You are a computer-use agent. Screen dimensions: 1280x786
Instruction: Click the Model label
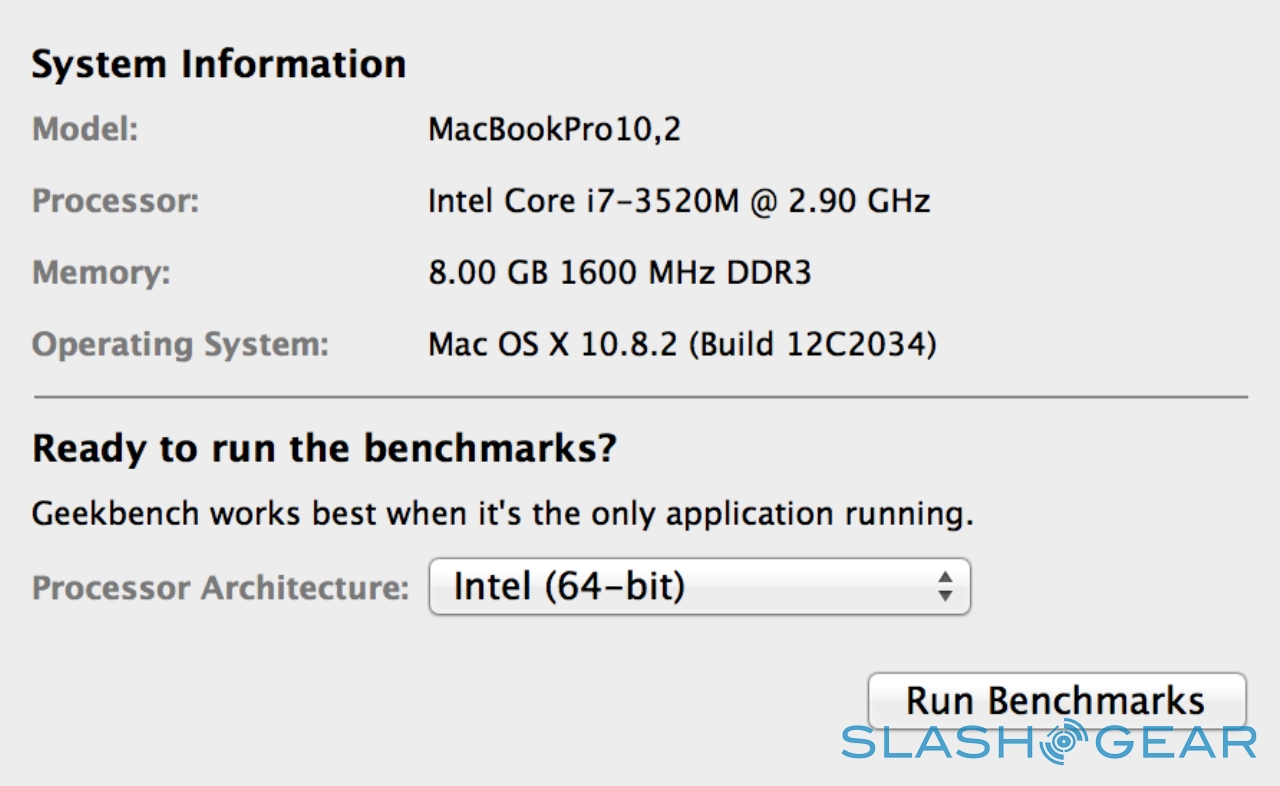tap(85, 130)
